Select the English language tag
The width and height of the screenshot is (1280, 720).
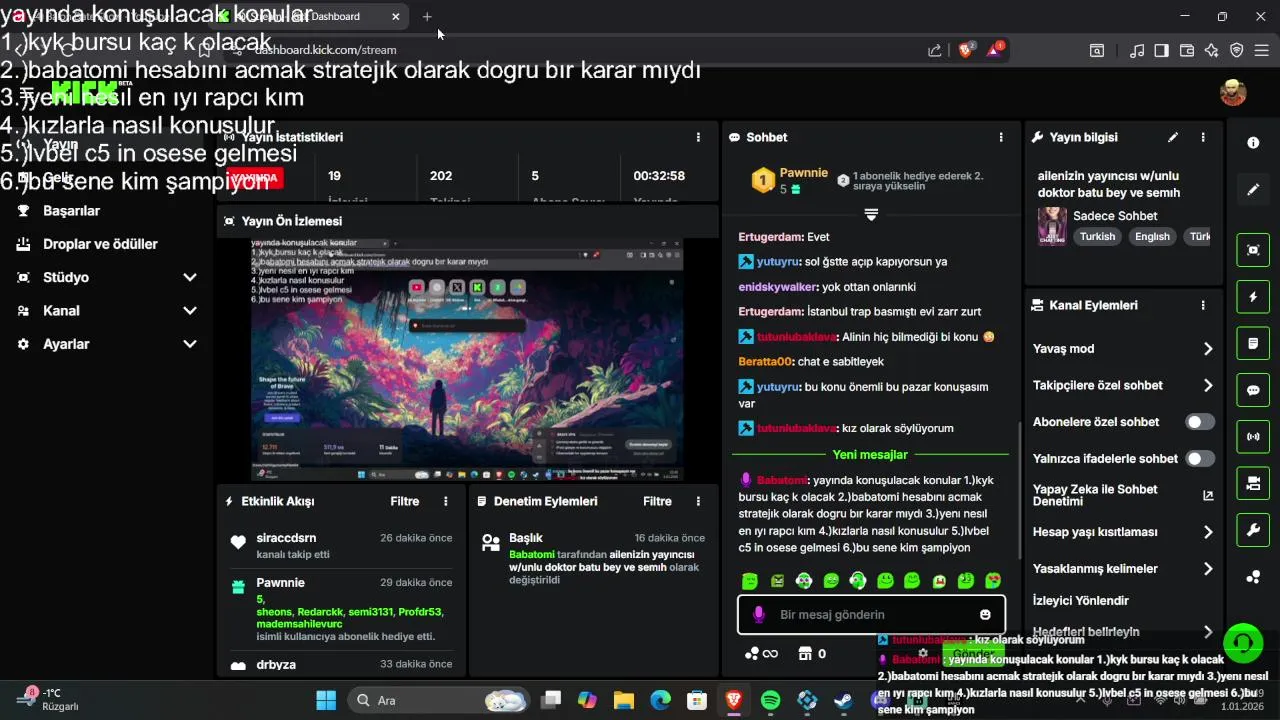1152,237
